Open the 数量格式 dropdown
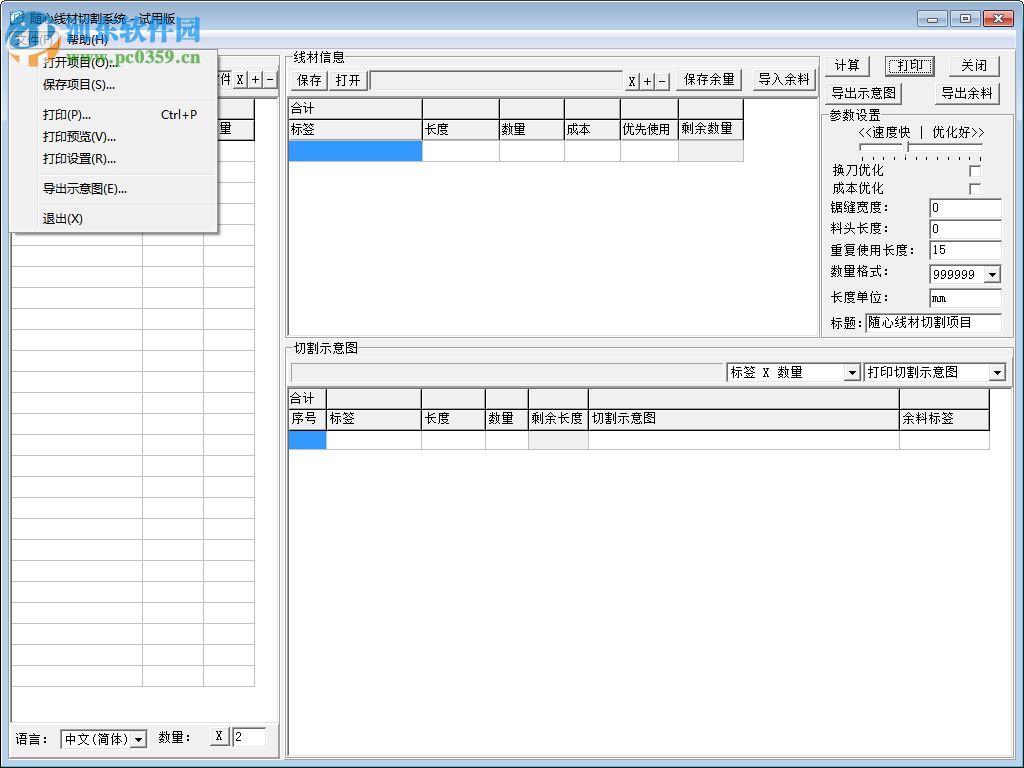The height and width of the screenshot is (768, 1024). 992,274
